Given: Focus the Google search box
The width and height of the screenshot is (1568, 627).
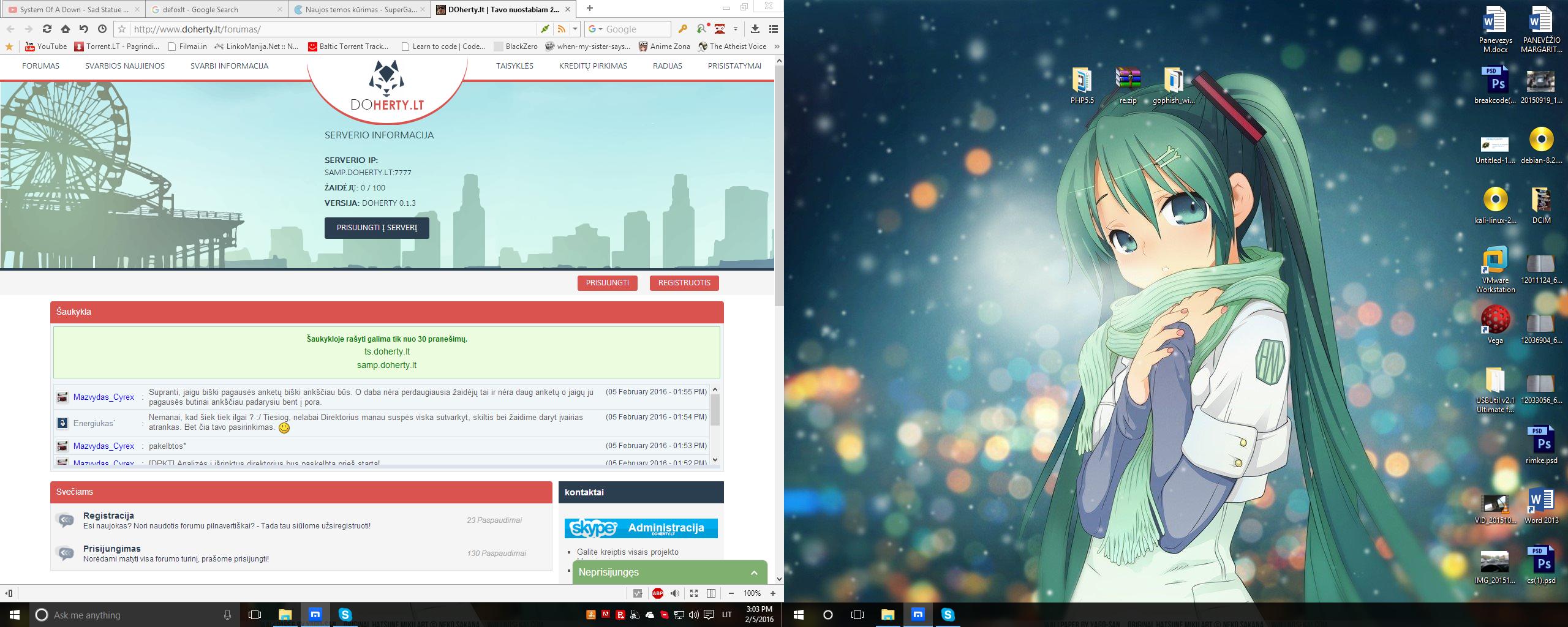Looking at the screenshot, I should click(x=637, y=29).
